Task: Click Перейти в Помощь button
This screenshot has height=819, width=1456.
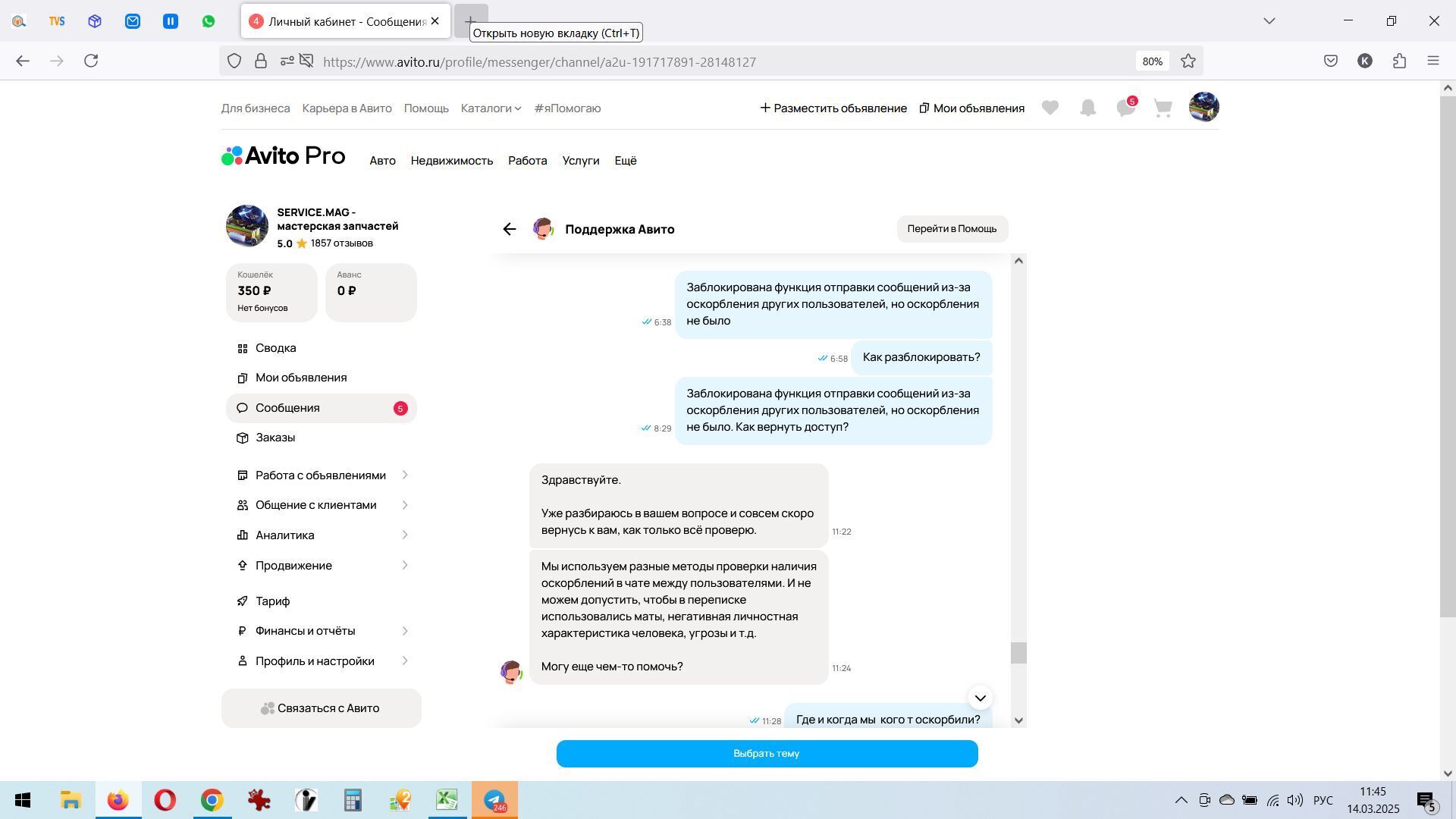Action: [x=952, y=229]
